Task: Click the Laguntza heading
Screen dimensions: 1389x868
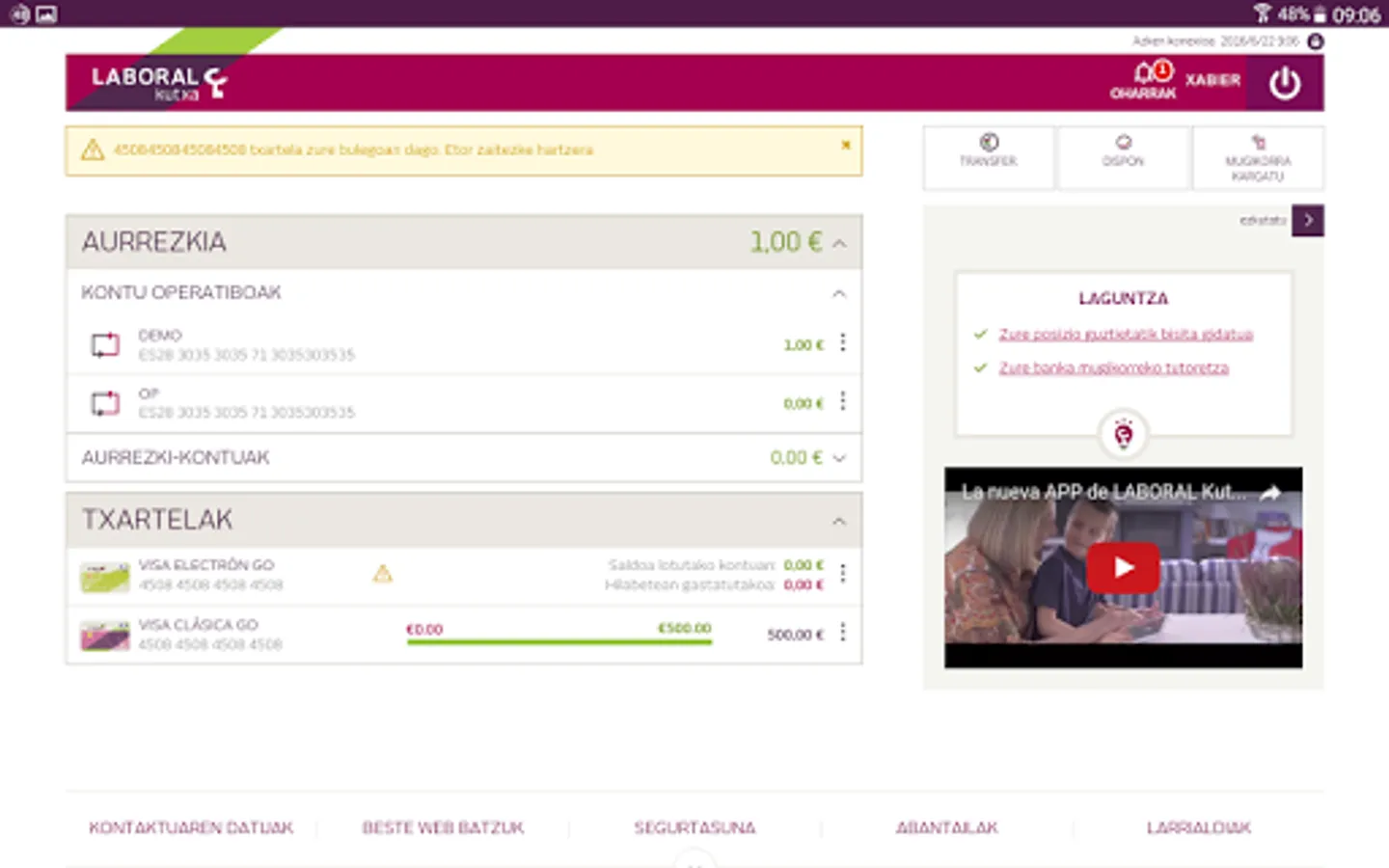Action: (x=1123, y=298)
